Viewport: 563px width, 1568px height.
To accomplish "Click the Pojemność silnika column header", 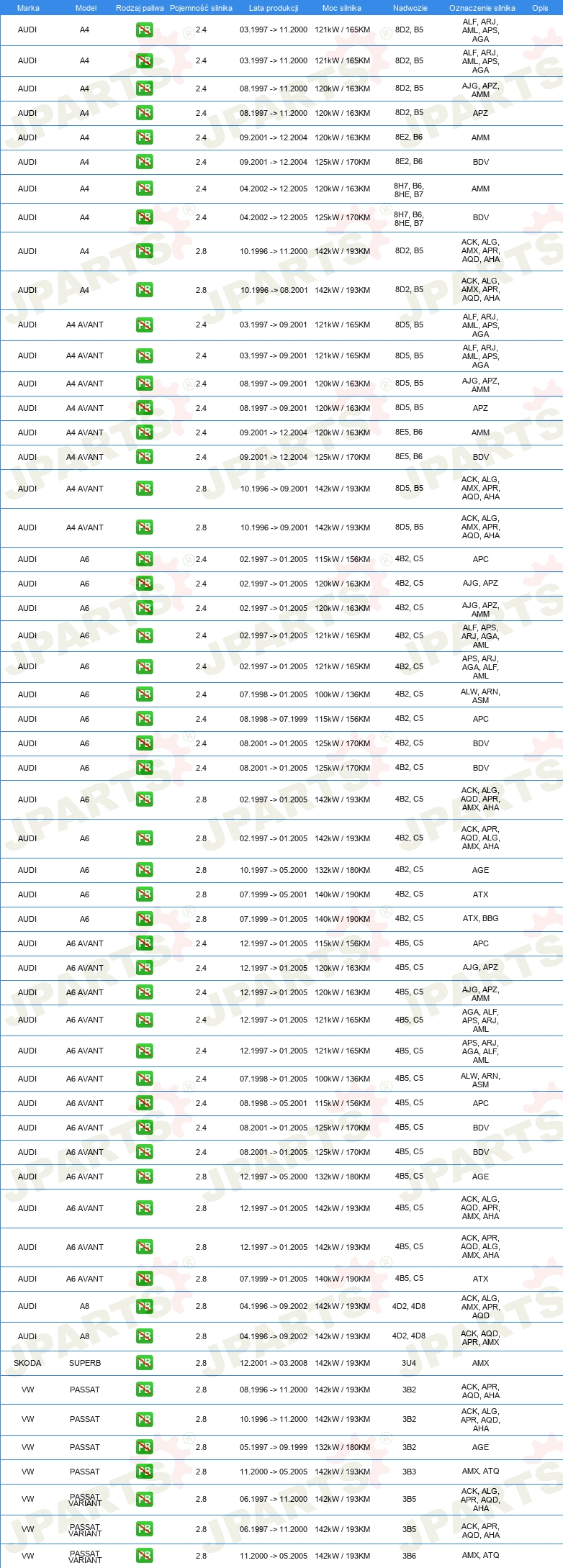I will tap(201, 8).
